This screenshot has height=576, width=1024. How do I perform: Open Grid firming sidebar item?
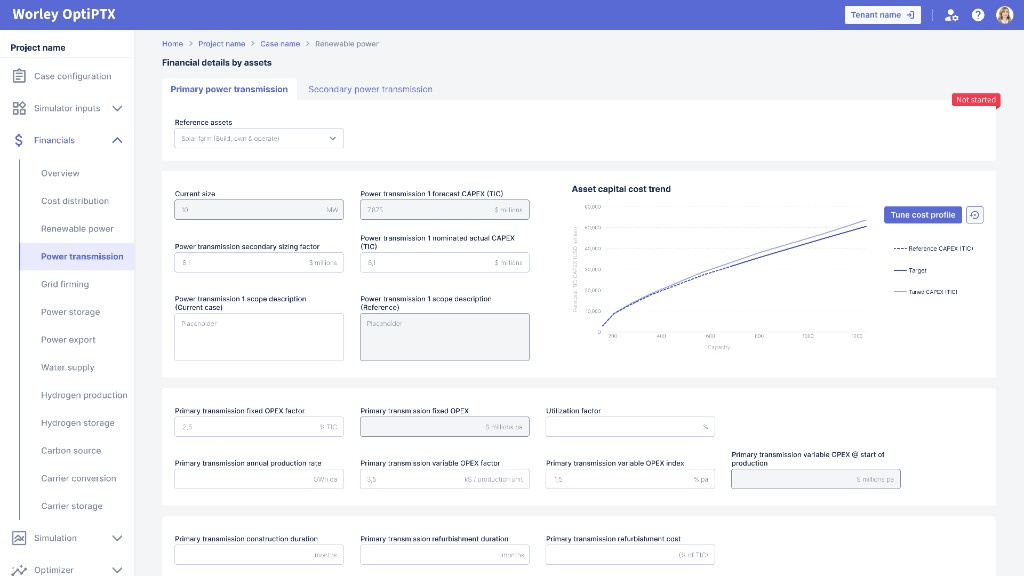tap(65, 284)
